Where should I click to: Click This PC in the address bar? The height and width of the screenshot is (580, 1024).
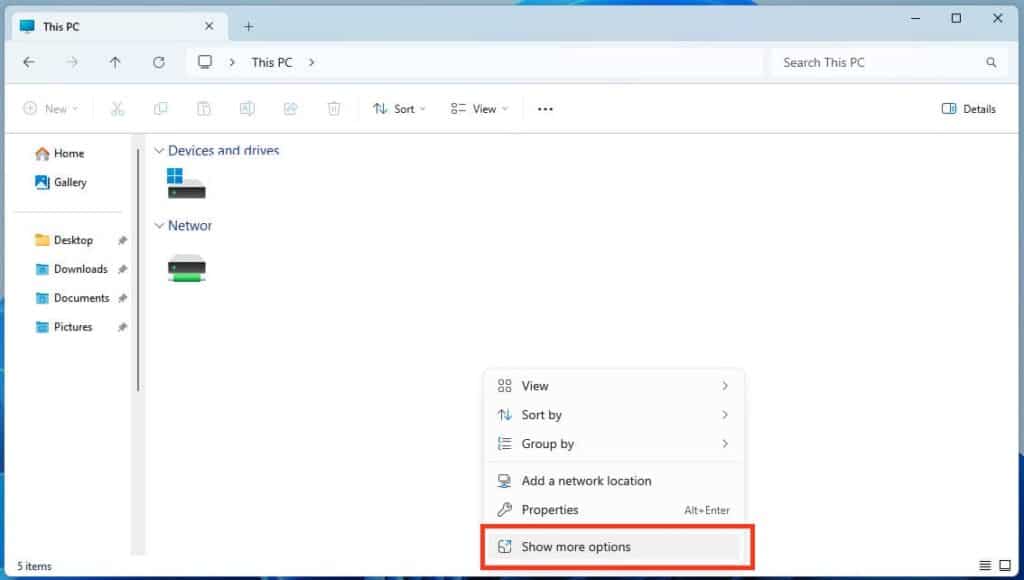click(x=272, y=63)
